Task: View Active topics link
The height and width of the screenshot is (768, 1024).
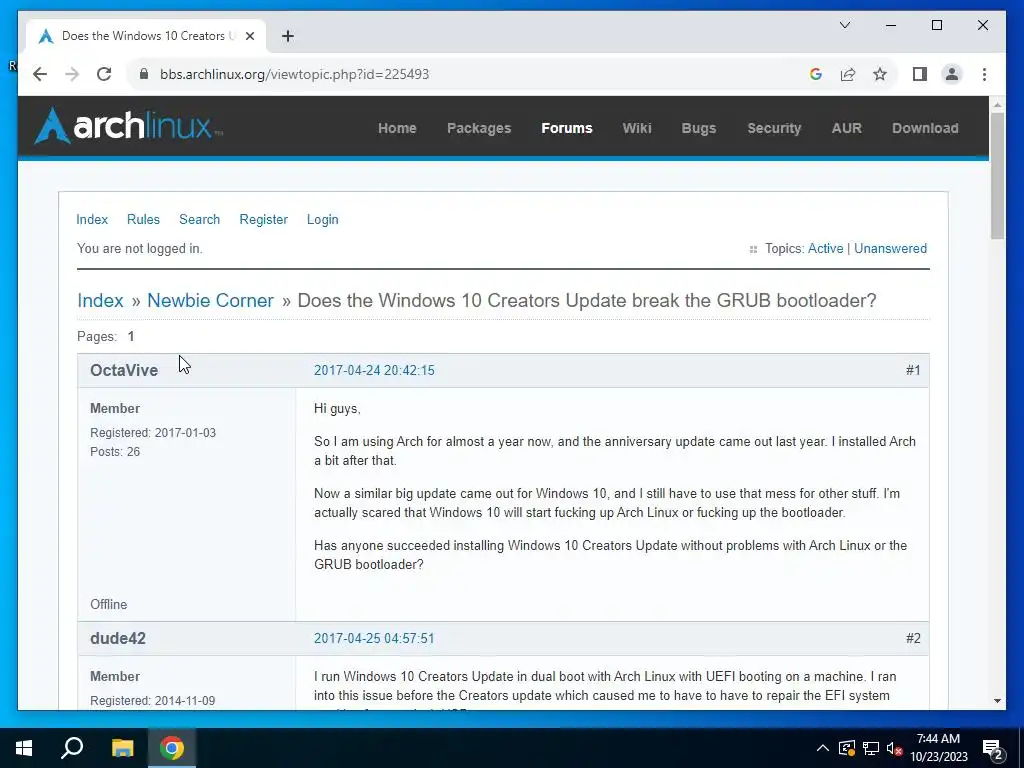Action: [x=825, y=248]
